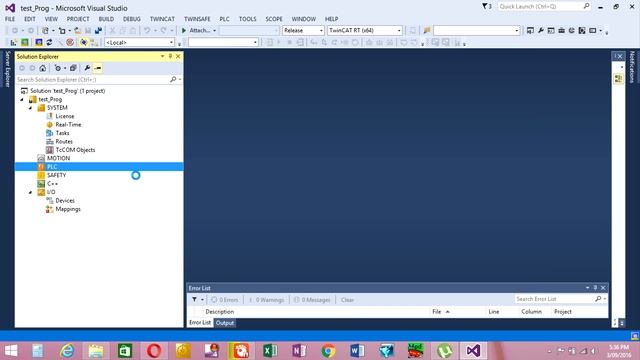Viewport: 640px width, 360px height.
Task: Open the Server Explorer side tab
Action: click(7, 69)
